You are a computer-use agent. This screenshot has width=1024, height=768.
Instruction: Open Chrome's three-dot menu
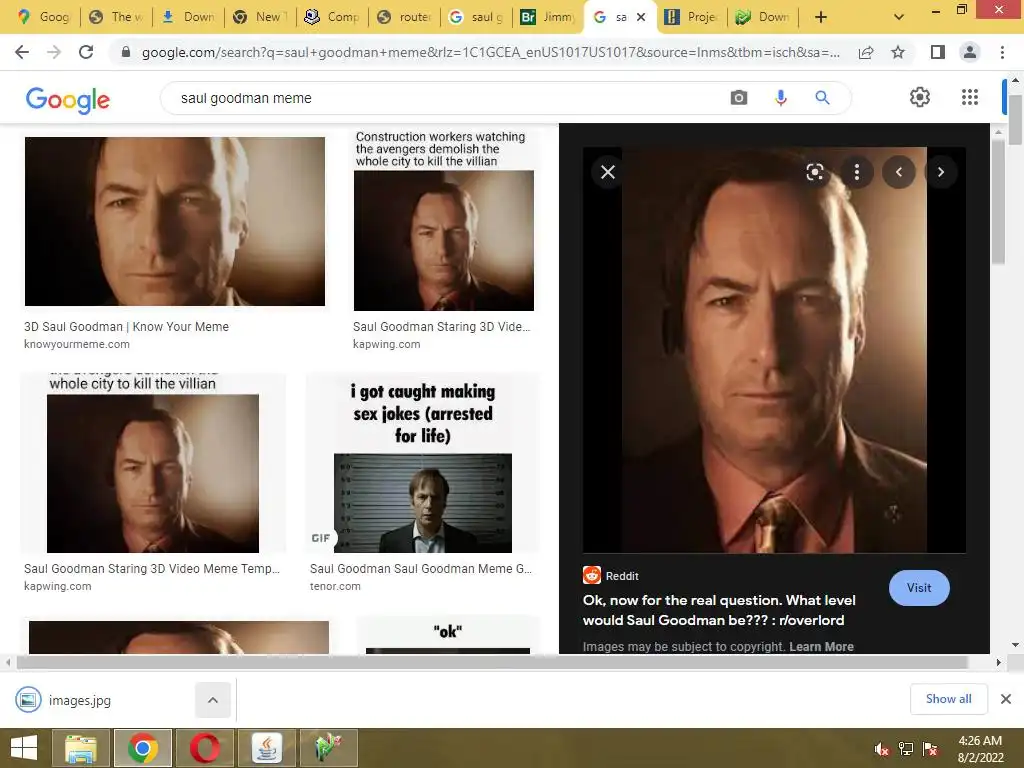point(1002,52)
